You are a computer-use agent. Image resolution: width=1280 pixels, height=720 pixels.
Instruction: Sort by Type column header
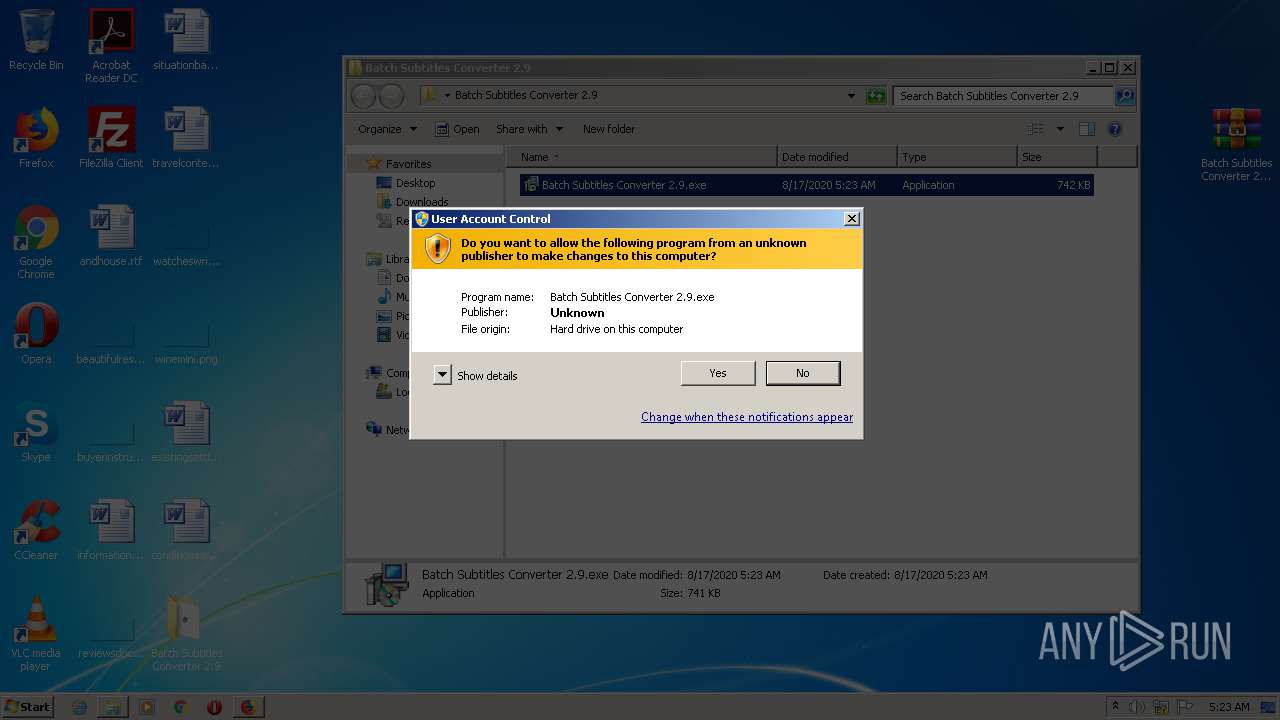pos(957,157)
